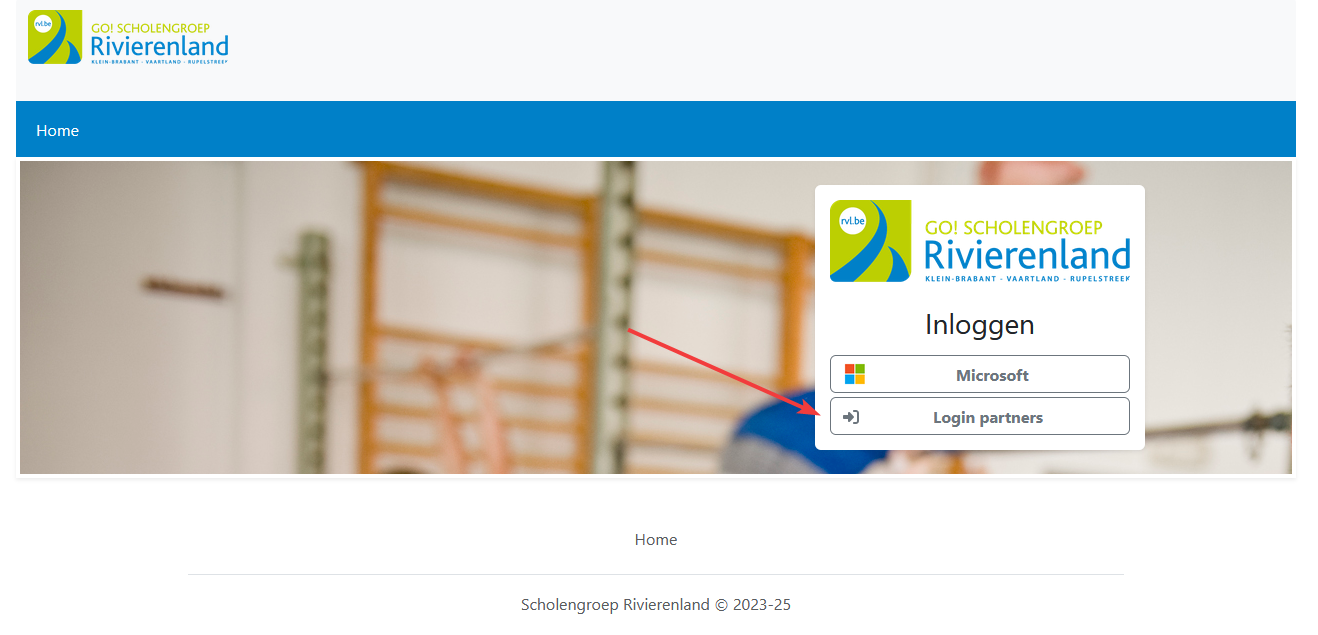Image resolution: width=1318 pixels, height=635 pixels.
Task: Sign in with the Microsoft button
Action: tap(979, 375)
